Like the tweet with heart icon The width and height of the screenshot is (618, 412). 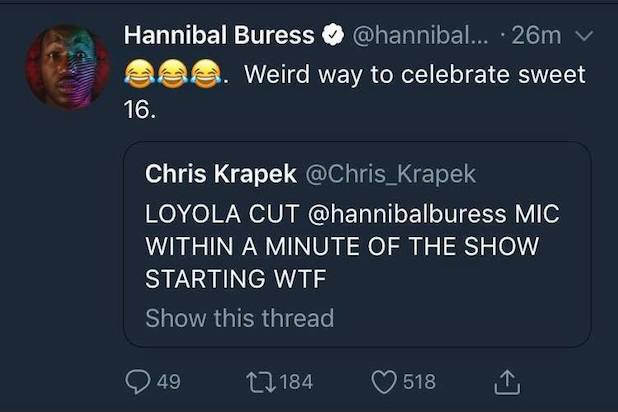[x=383, y=381]
